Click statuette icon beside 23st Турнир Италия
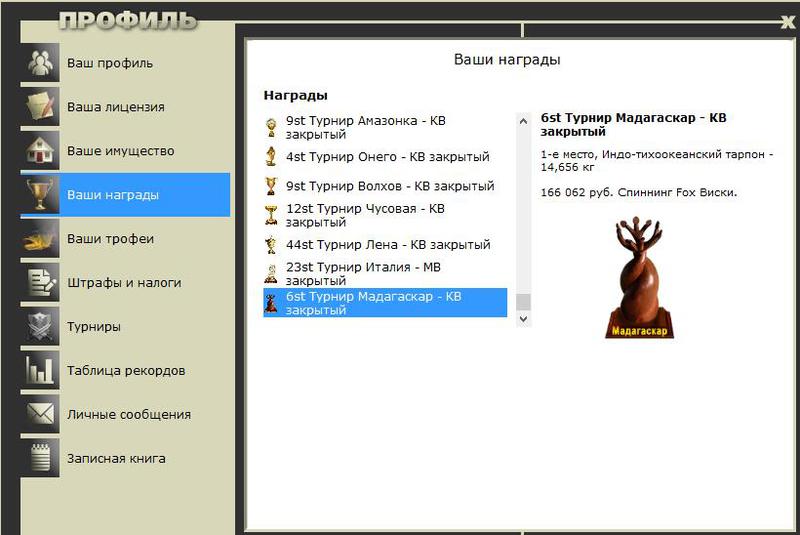800x535 pixels. pyautogui.click(x=271, y=273)
